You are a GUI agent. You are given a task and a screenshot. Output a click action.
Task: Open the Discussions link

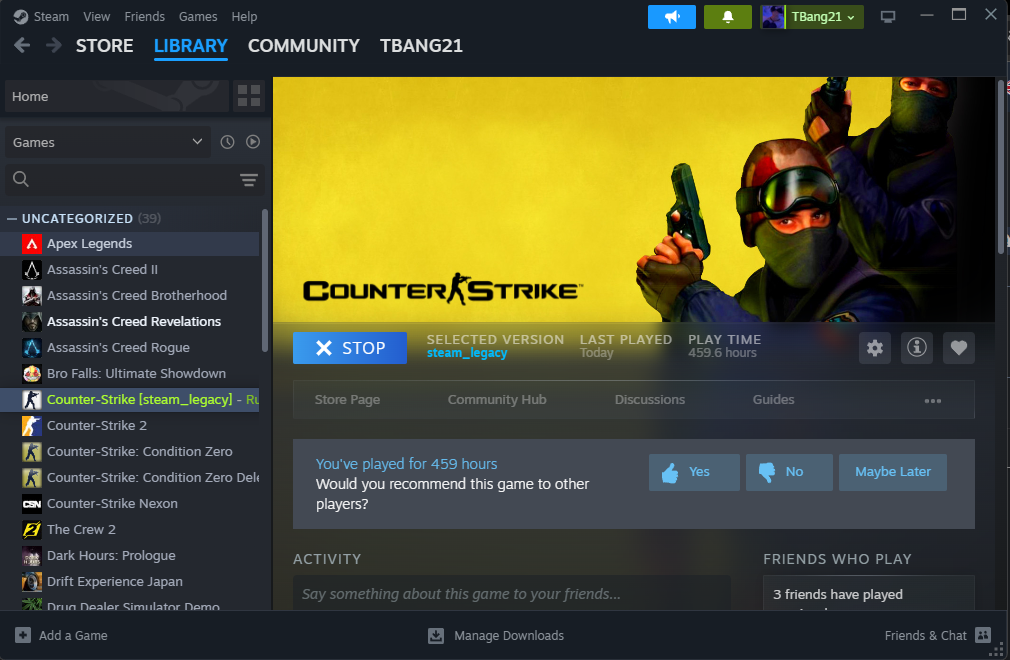[649, 399]
